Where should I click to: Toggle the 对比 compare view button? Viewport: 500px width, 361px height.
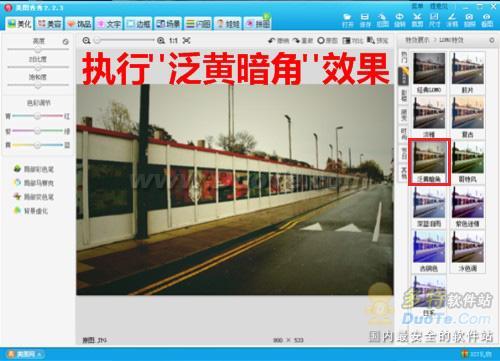(x=353, y=41)
